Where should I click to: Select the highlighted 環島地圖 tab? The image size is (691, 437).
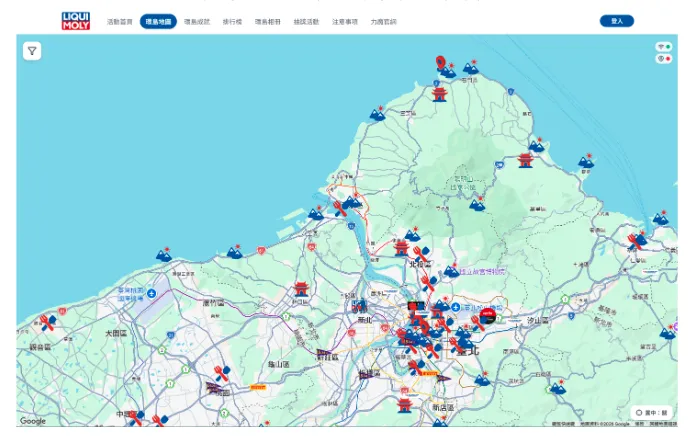(158, 22)
